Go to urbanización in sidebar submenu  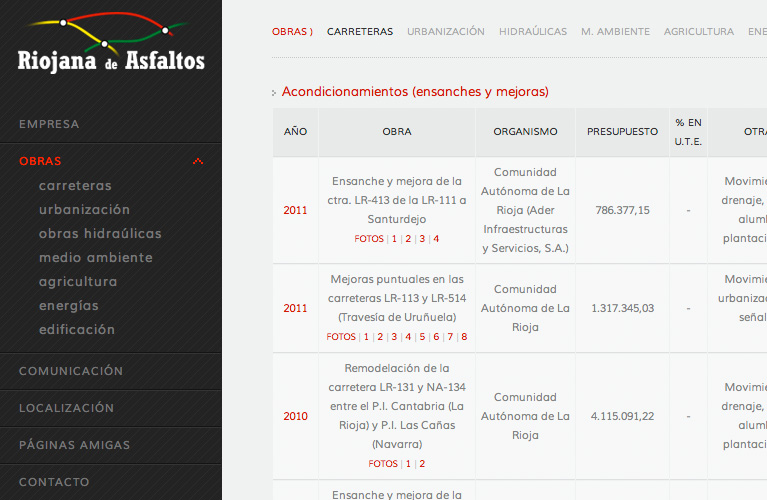click(x=84, y=210)
